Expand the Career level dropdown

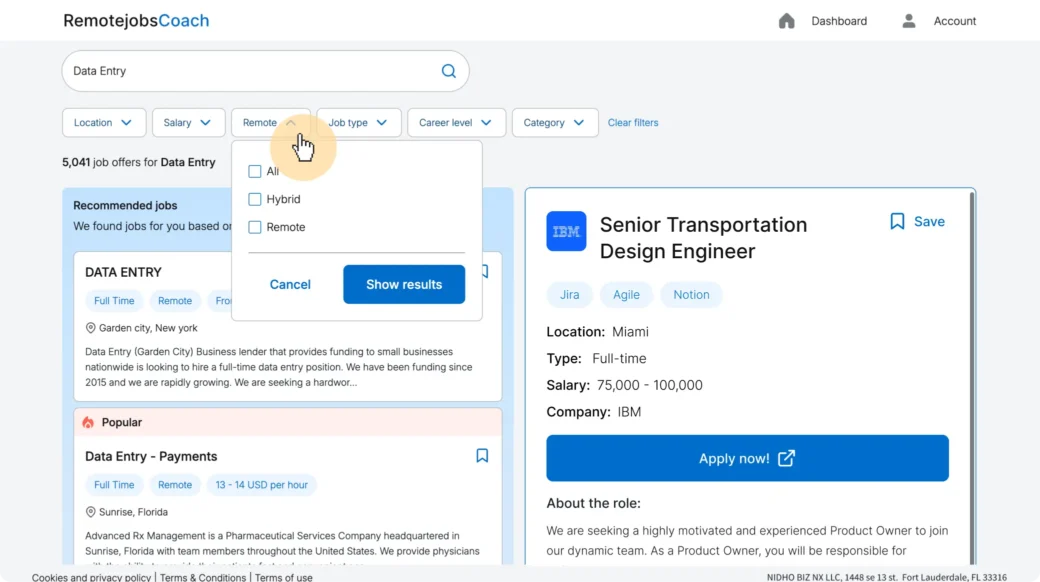click(456, 123)
